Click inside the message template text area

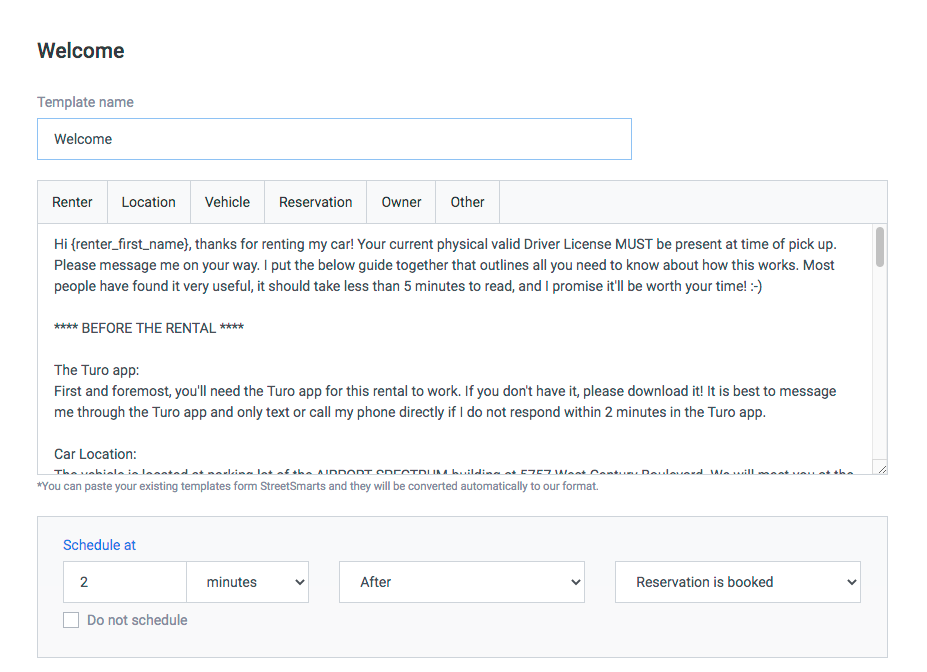point(454,349)
